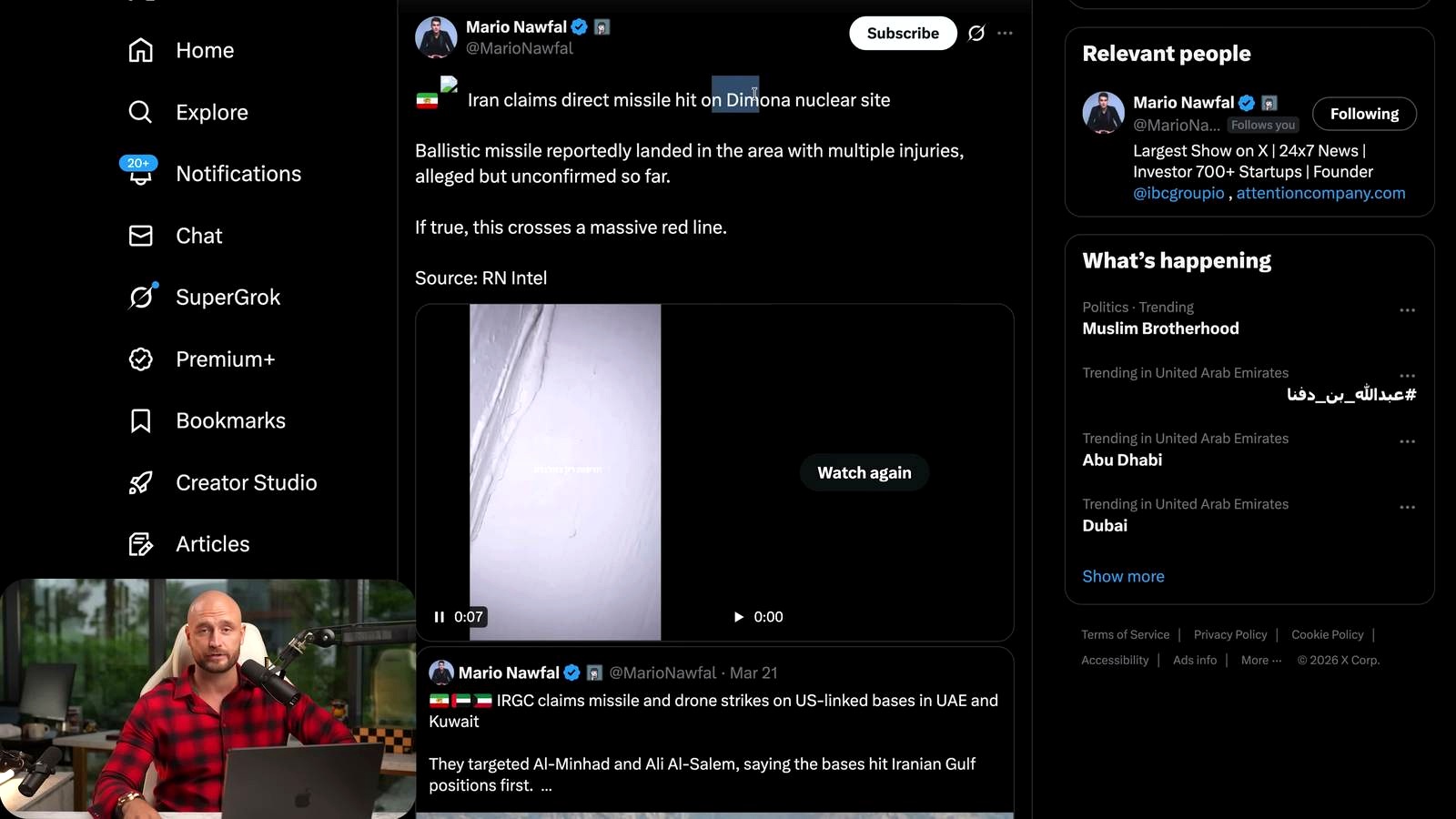
Task: Select the Explore label in the sidebar
Action: pos(212,112)
